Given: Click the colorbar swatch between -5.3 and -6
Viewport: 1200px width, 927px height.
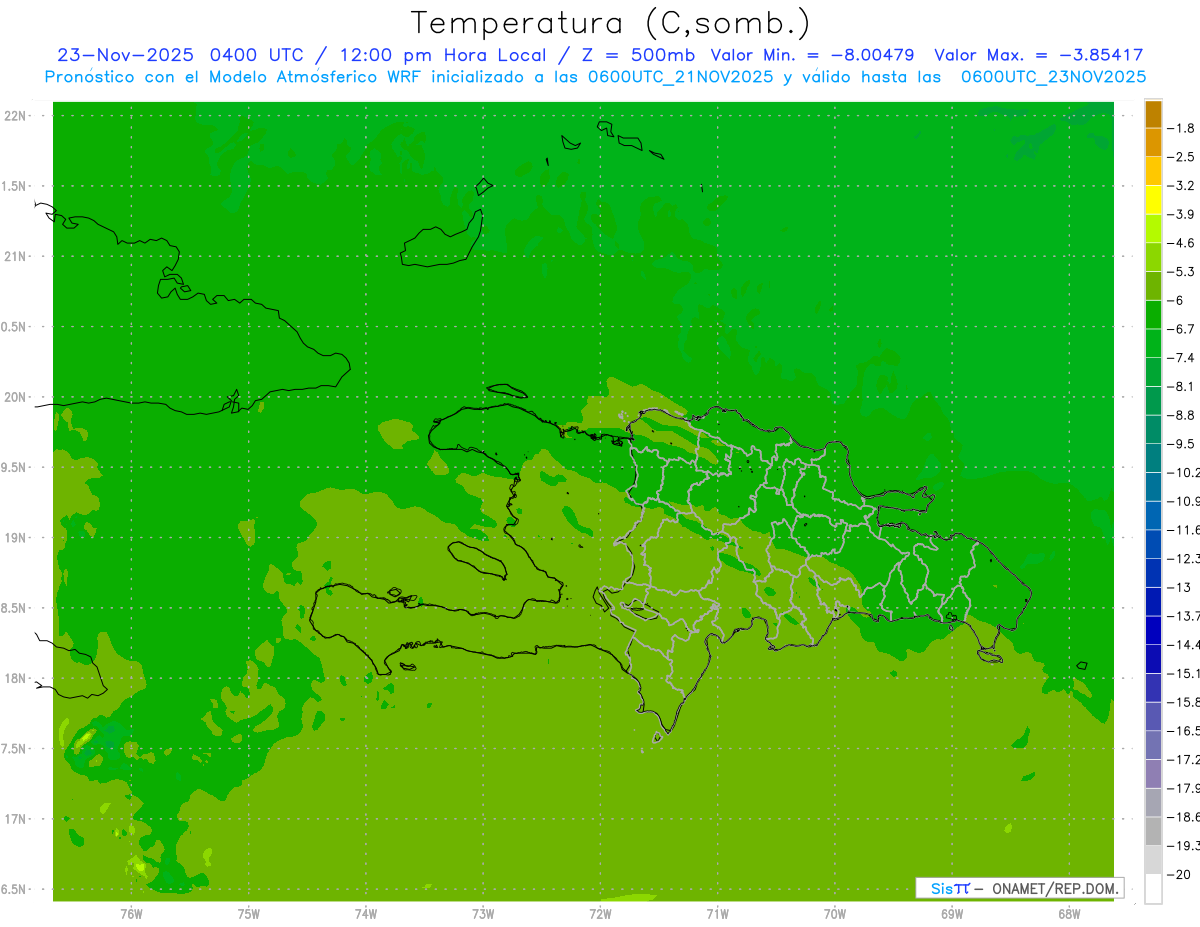Looking at the screenshot, I should pyautogui.click(x=1153, y=286).
